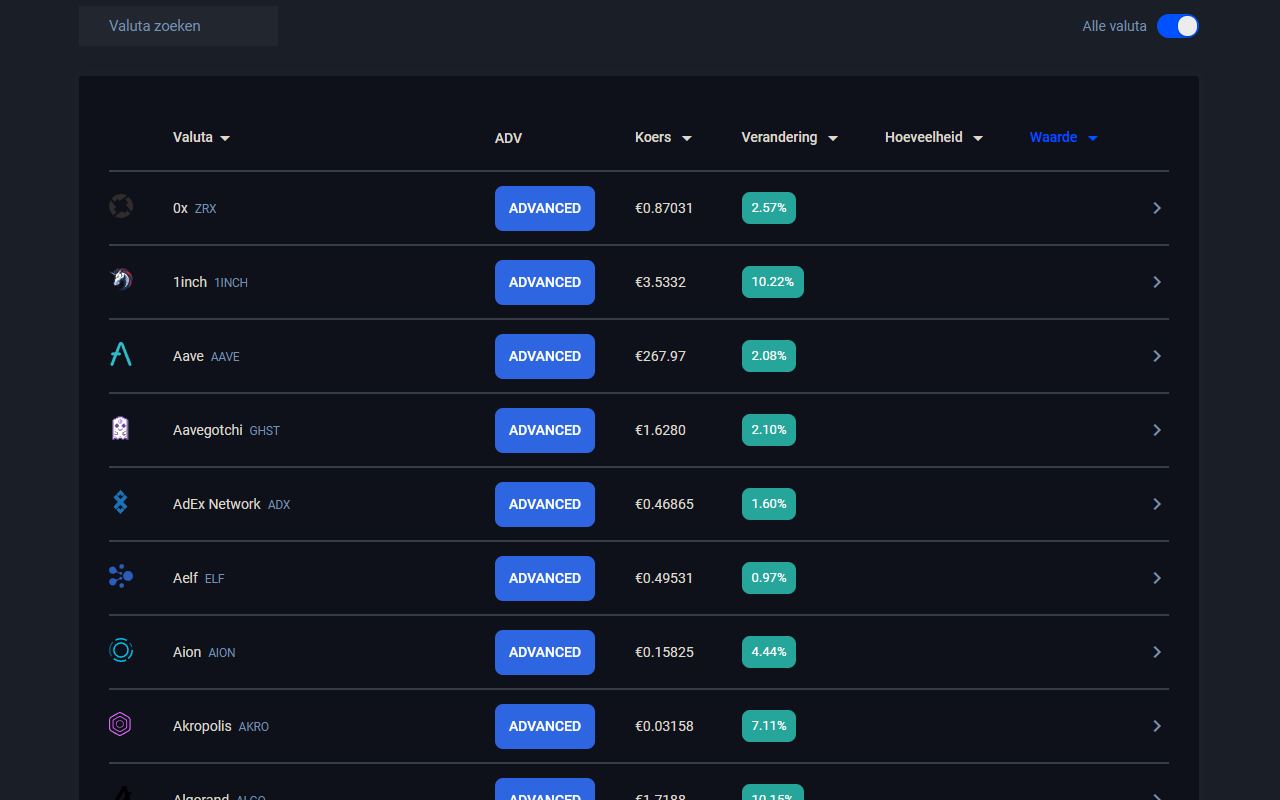Select the Aavegotchi GHST currency name

tap(226, 430)
